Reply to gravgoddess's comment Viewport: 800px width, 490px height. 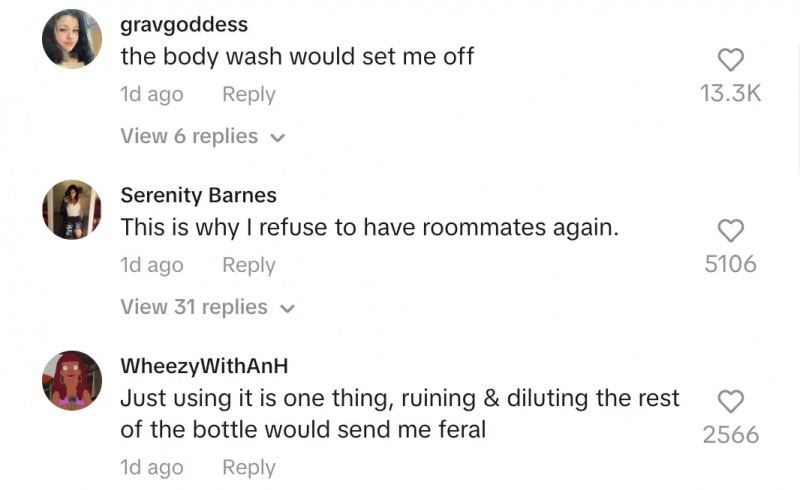[248, 95]
